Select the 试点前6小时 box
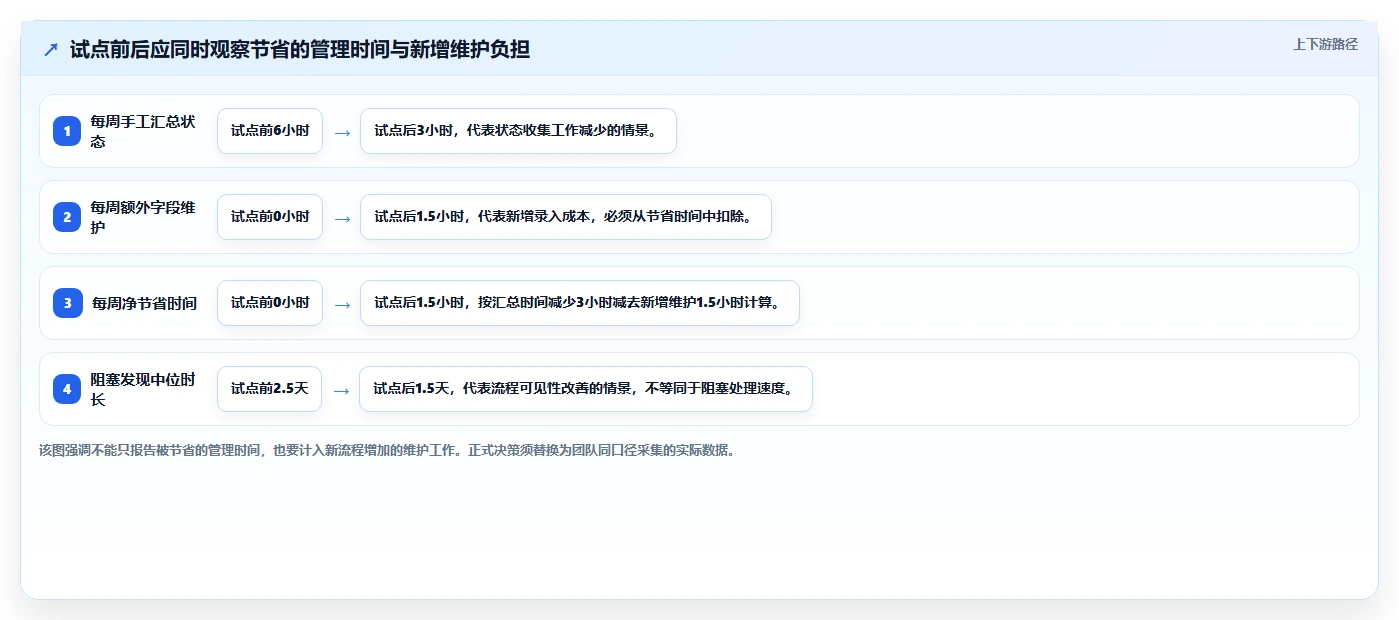This screenshot has width=1399, height=620. pos(270,131)
